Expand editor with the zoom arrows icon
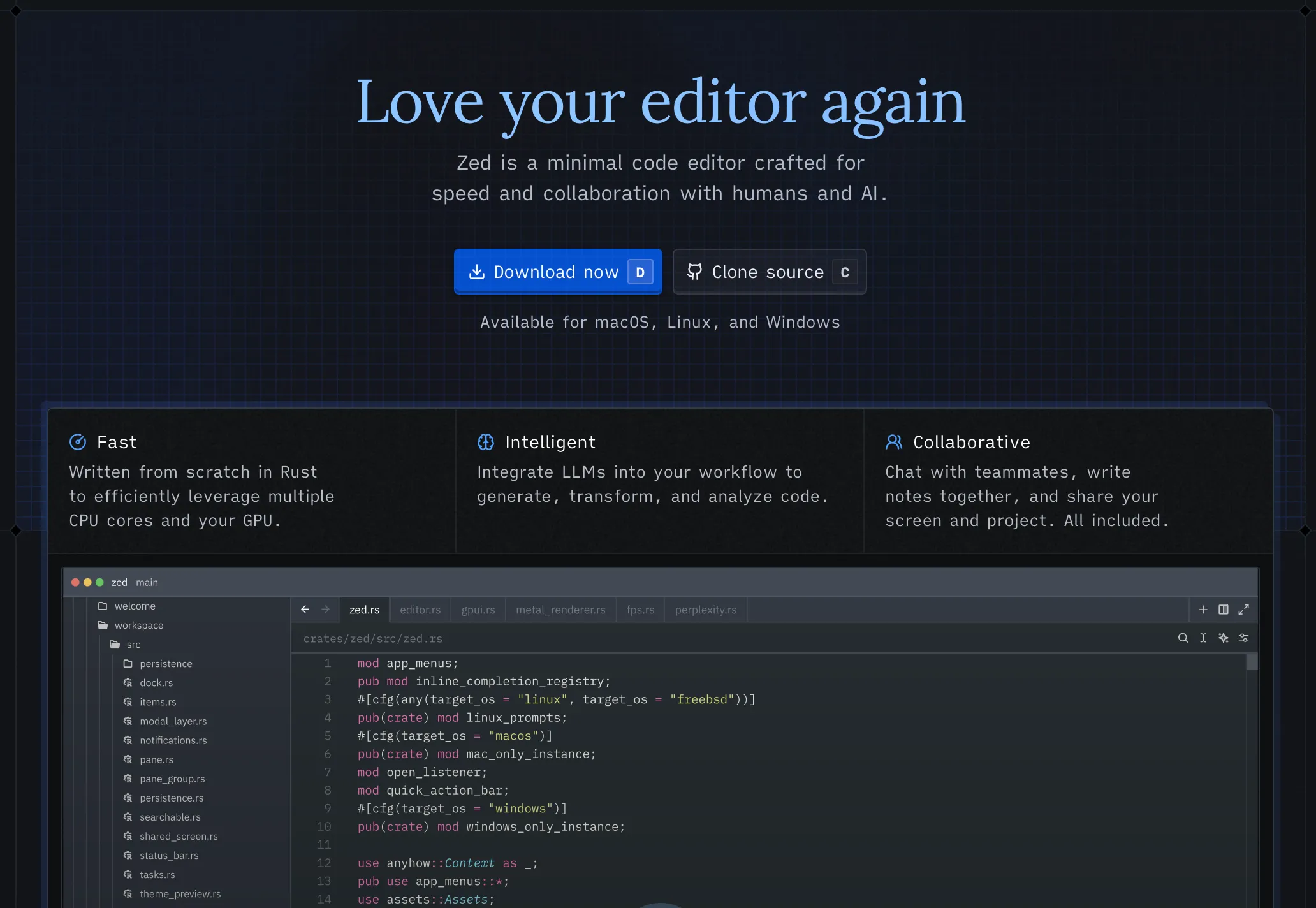Viewport: 1316px width, 908px height. (1243, 610)
